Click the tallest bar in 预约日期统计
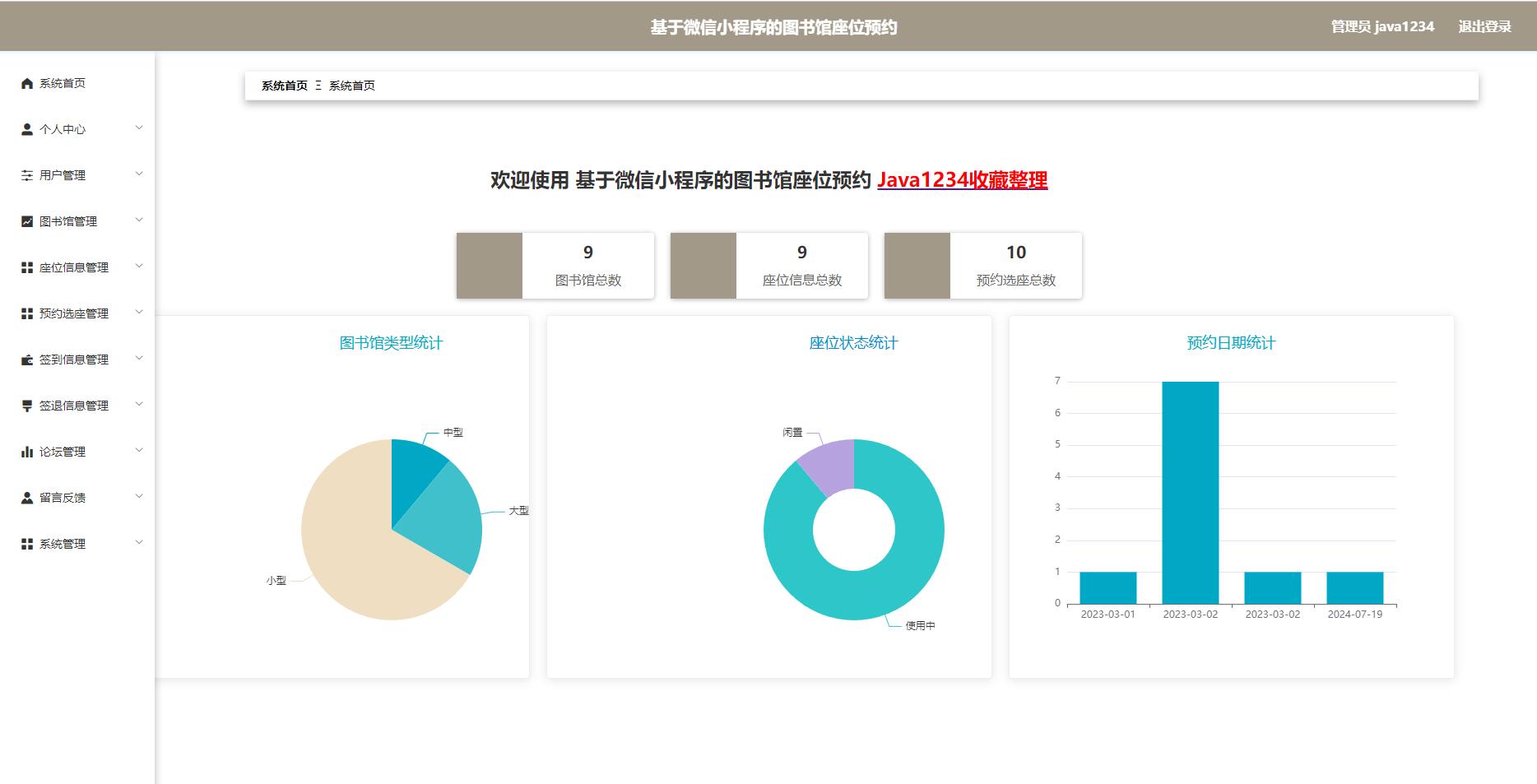Viewport: 1537px width, 784px height. (x=1191, y=492)
